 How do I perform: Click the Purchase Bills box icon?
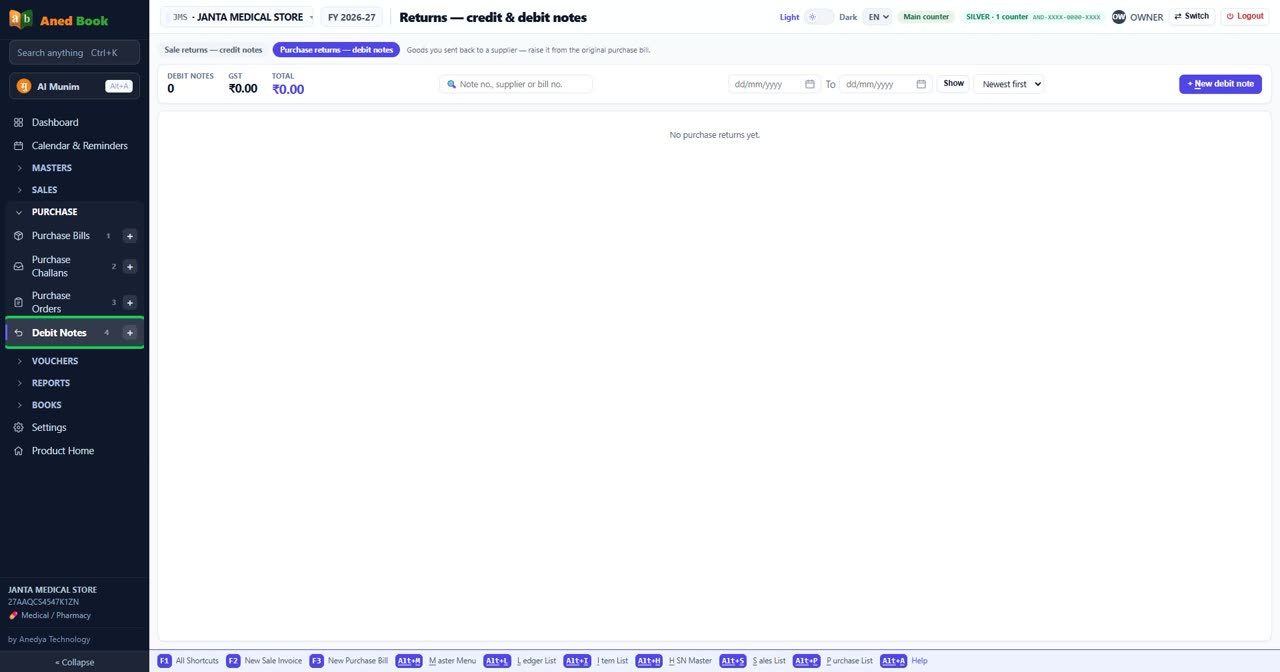tap(18, 236)
